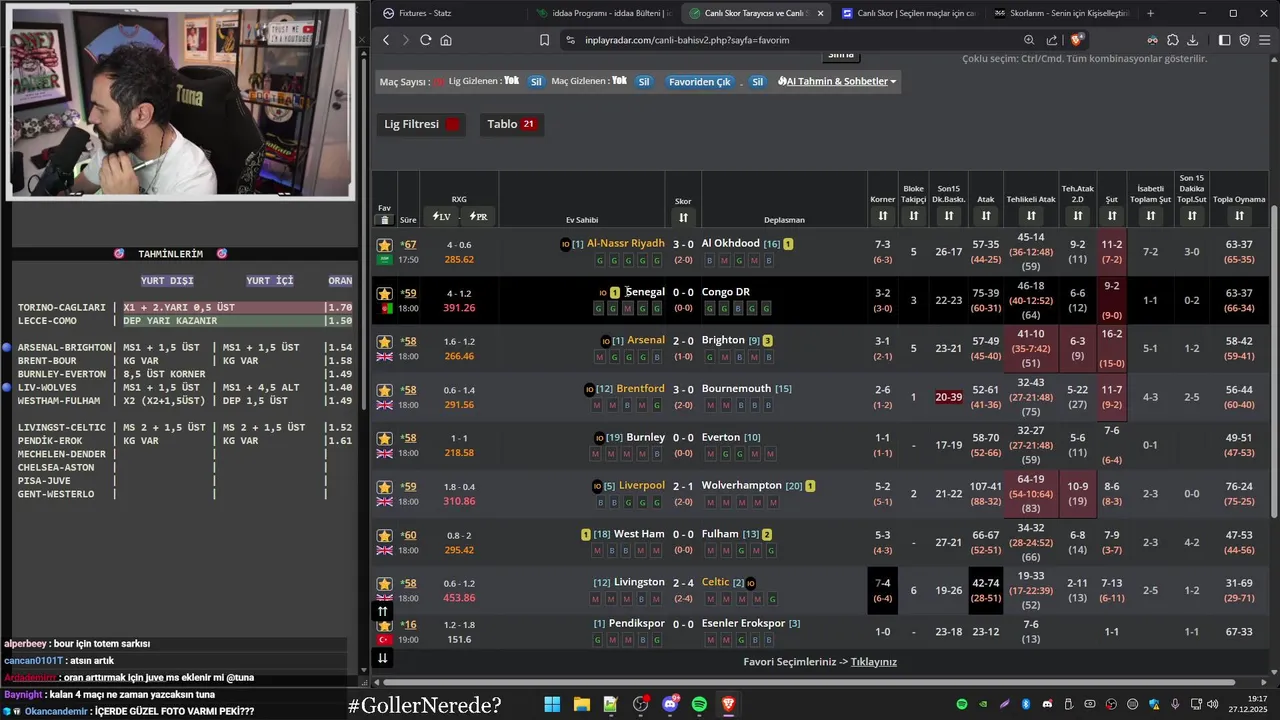Open the browser home page

446,40
